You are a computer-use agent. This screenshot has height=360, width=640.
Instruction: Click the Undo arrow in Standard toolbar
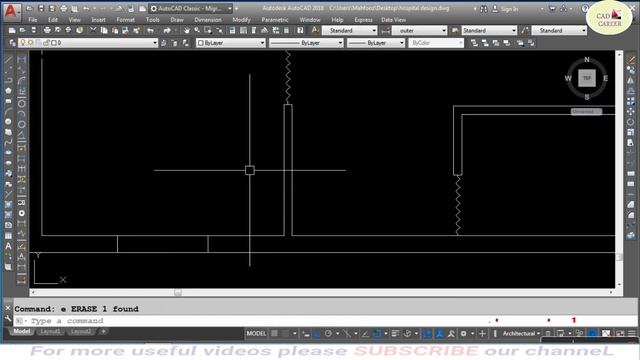point(150,31)
